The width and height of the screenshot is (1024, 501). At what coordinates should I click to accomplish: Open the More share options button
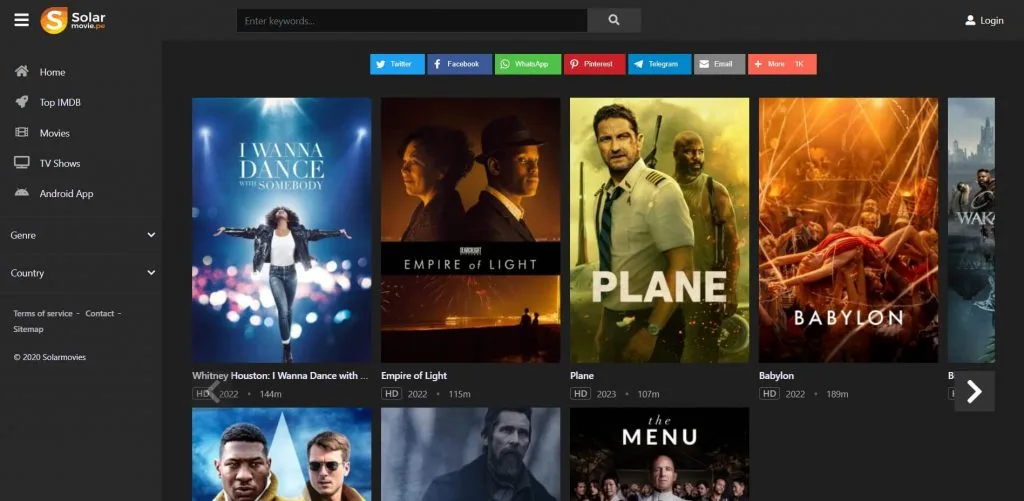click(782, 64)
